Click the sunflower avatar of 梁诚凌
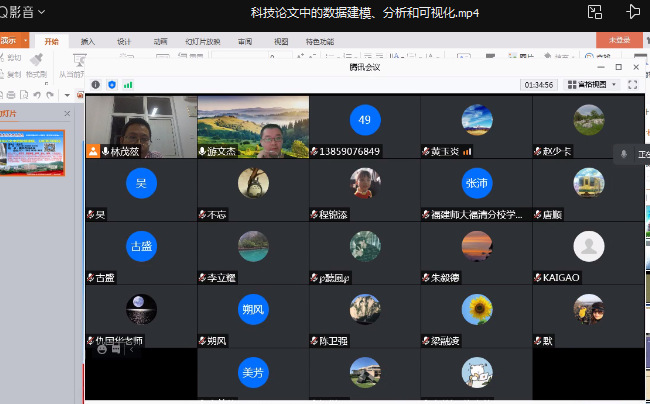The width and height of the screenshot is (650, 404). pos(476,309)
